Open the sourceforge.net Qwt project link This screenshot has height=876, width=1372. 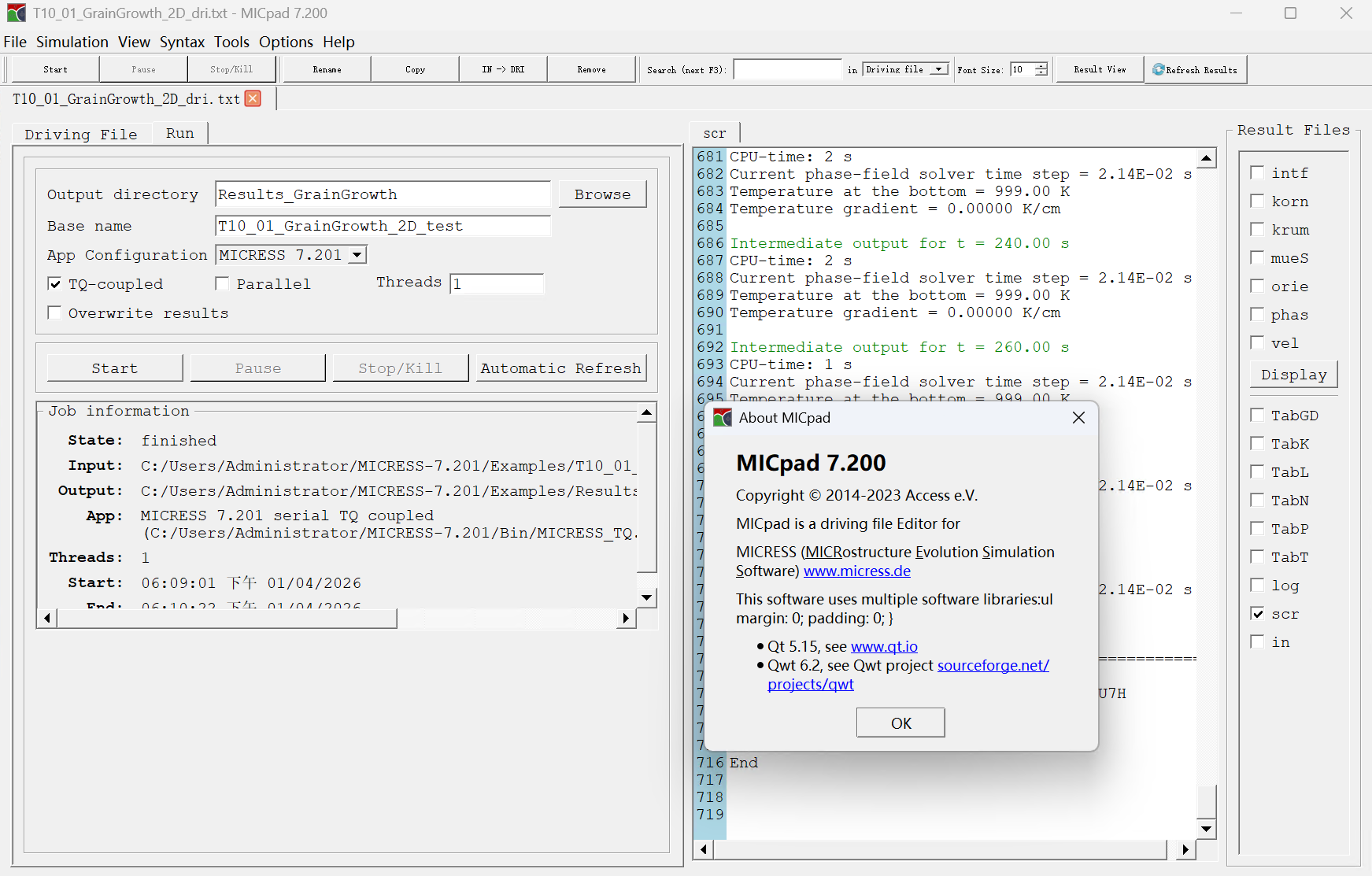993,666
